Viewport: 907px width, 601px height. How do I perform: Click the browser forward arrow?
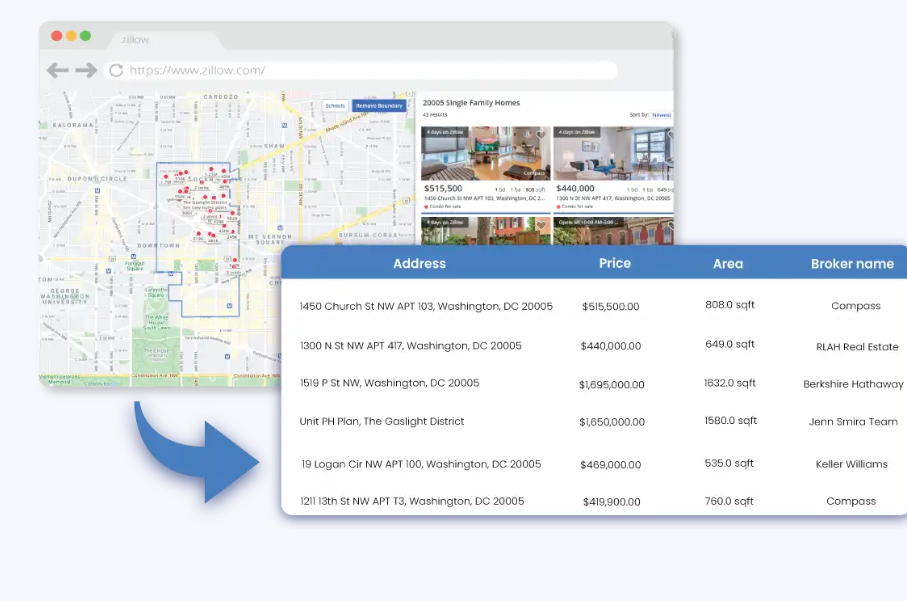pyautogui.click(x=86, y=70)
